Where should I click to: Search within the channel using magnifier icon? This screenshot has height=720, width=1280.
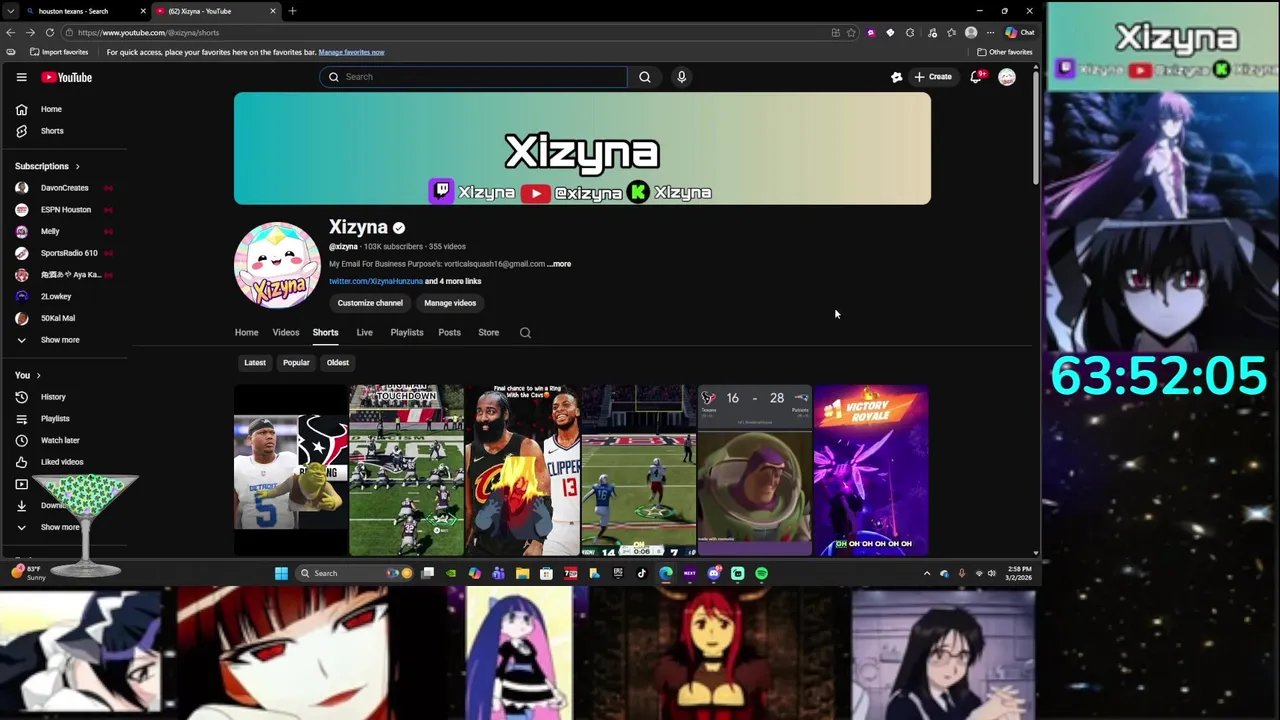click(x=525, y=333)
